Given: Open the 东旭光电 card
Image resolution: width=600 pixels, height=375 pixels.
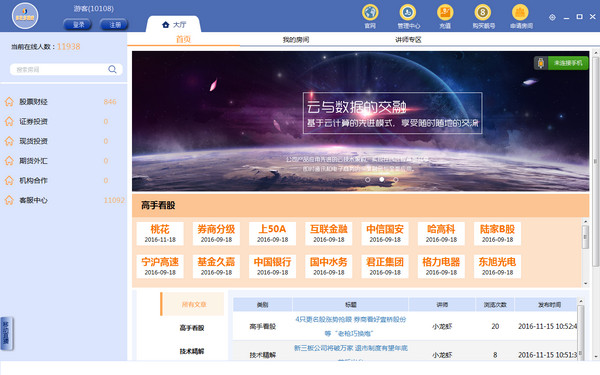Looking at the screenshot, I should click(x=497, y=266).
